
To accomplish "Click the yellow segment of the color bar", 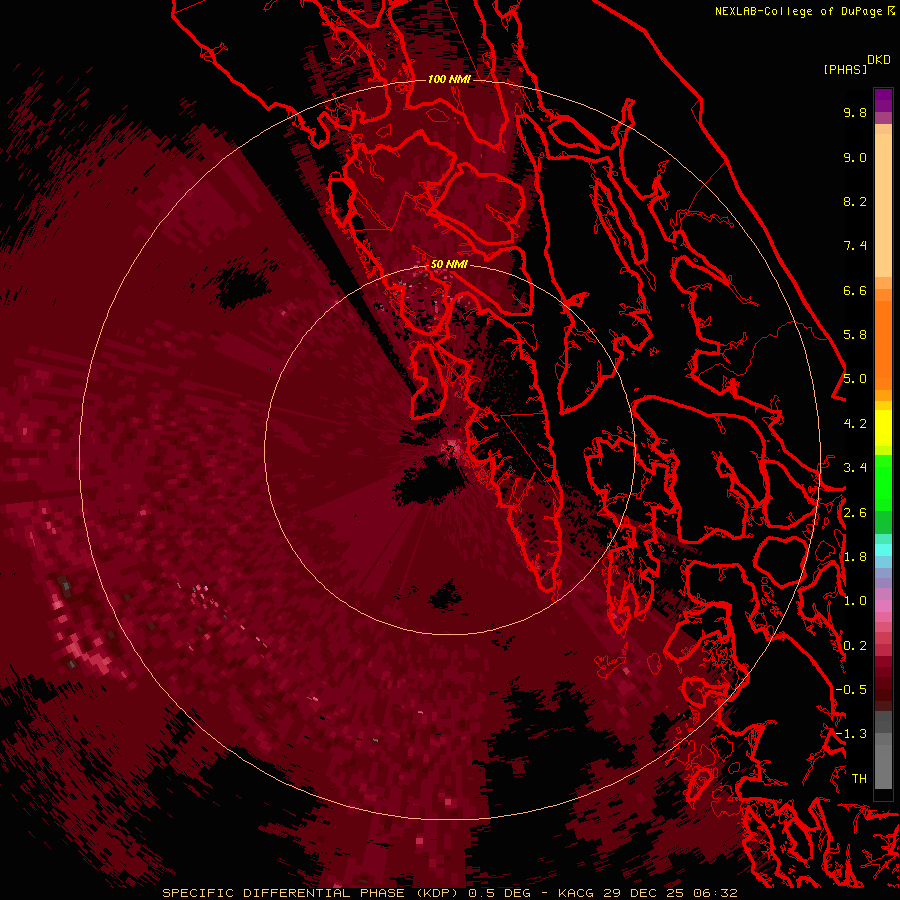I will (883, 428).
